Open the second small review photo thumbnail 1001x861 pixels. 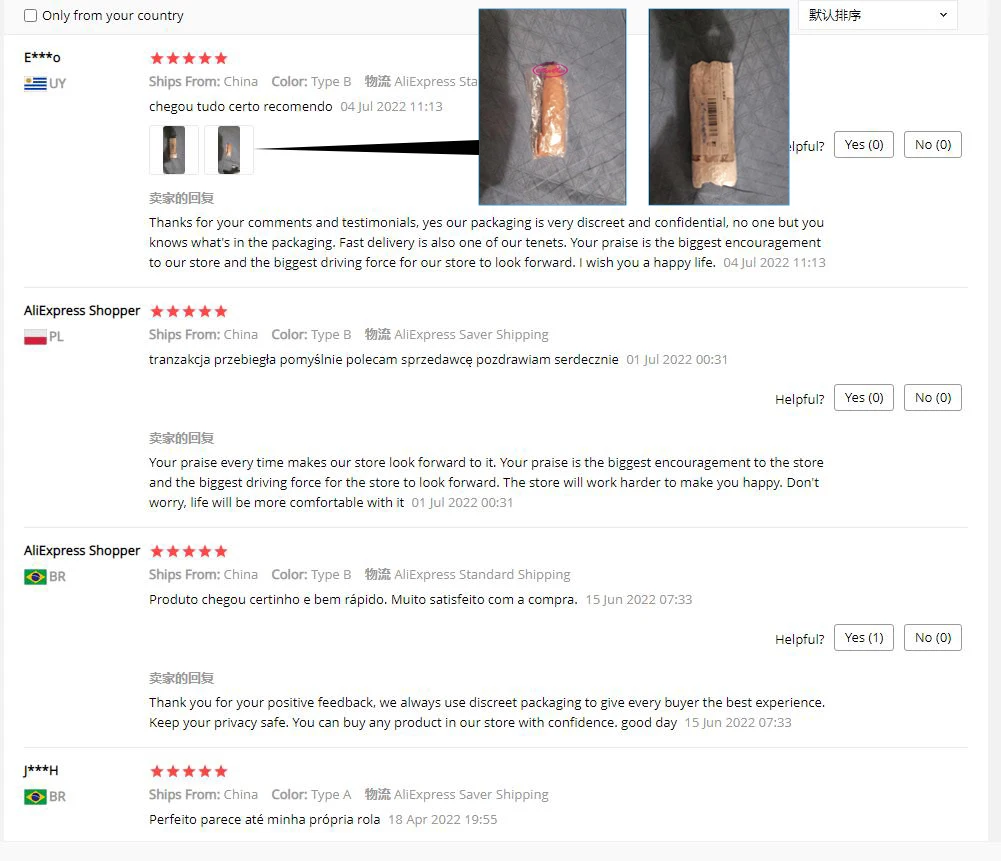(229, 150)
